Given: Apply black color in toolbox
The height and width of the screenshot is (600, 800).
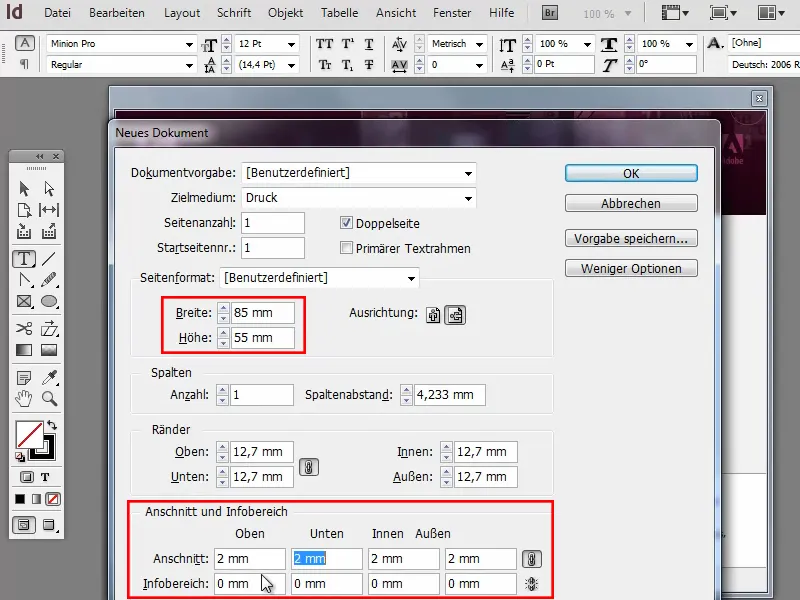Looking at the screenshot, I should point(20,499).
